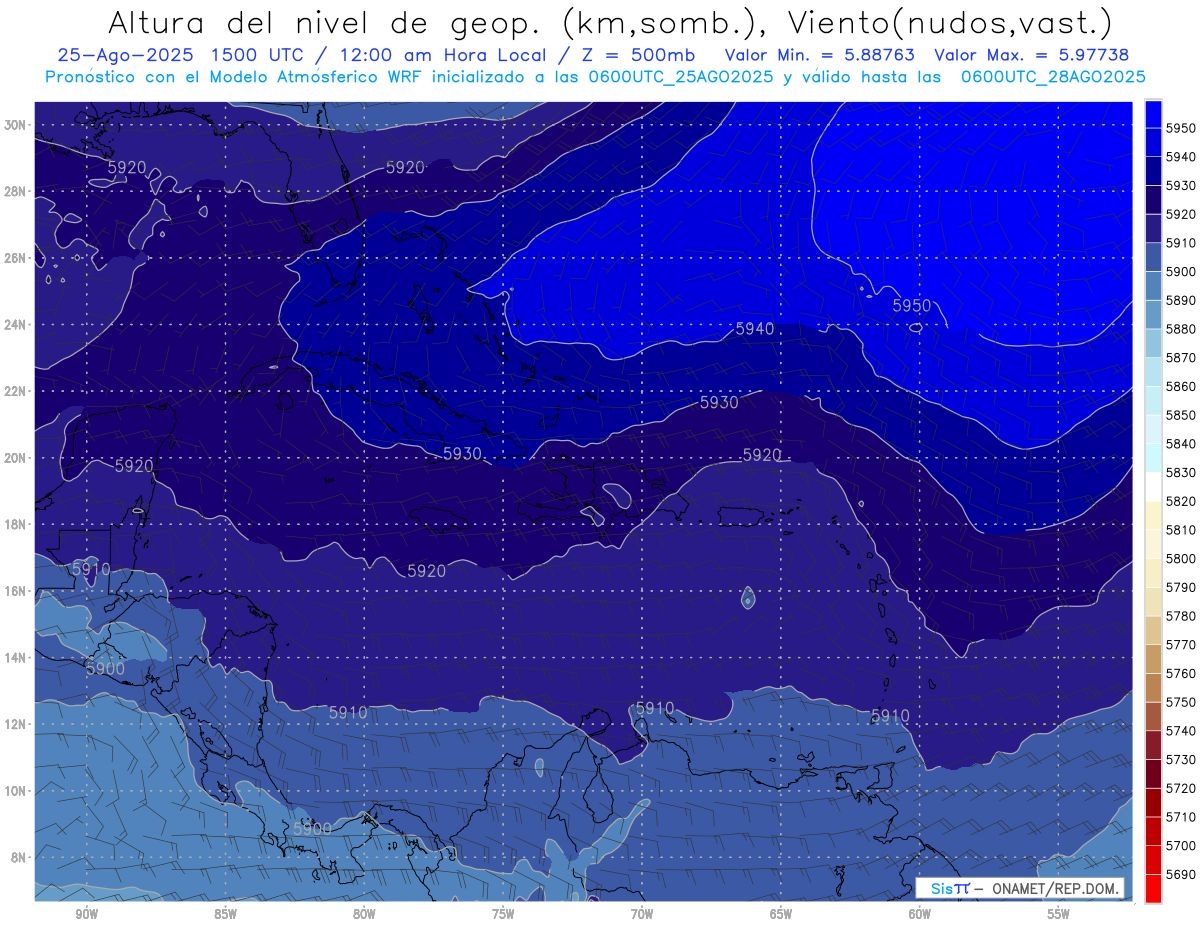Viewport: 1200px width, 927px height.
Task: Click the 28N latitude axis label
Action: 15,191
